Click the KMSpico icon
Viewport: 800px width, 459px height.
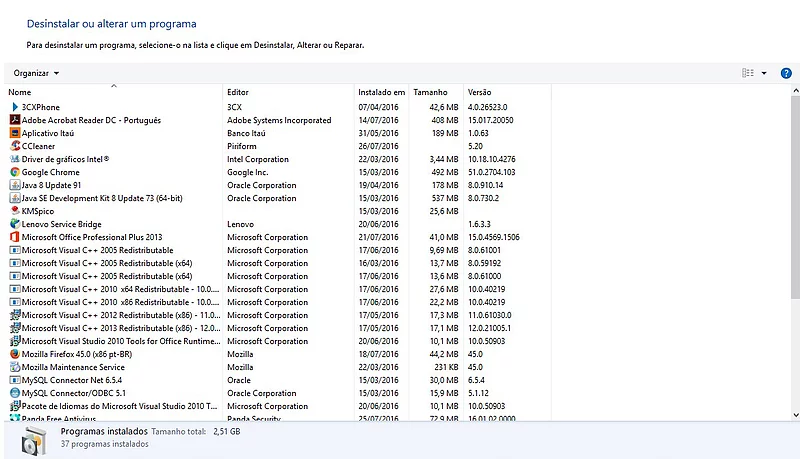coord(15,211)
